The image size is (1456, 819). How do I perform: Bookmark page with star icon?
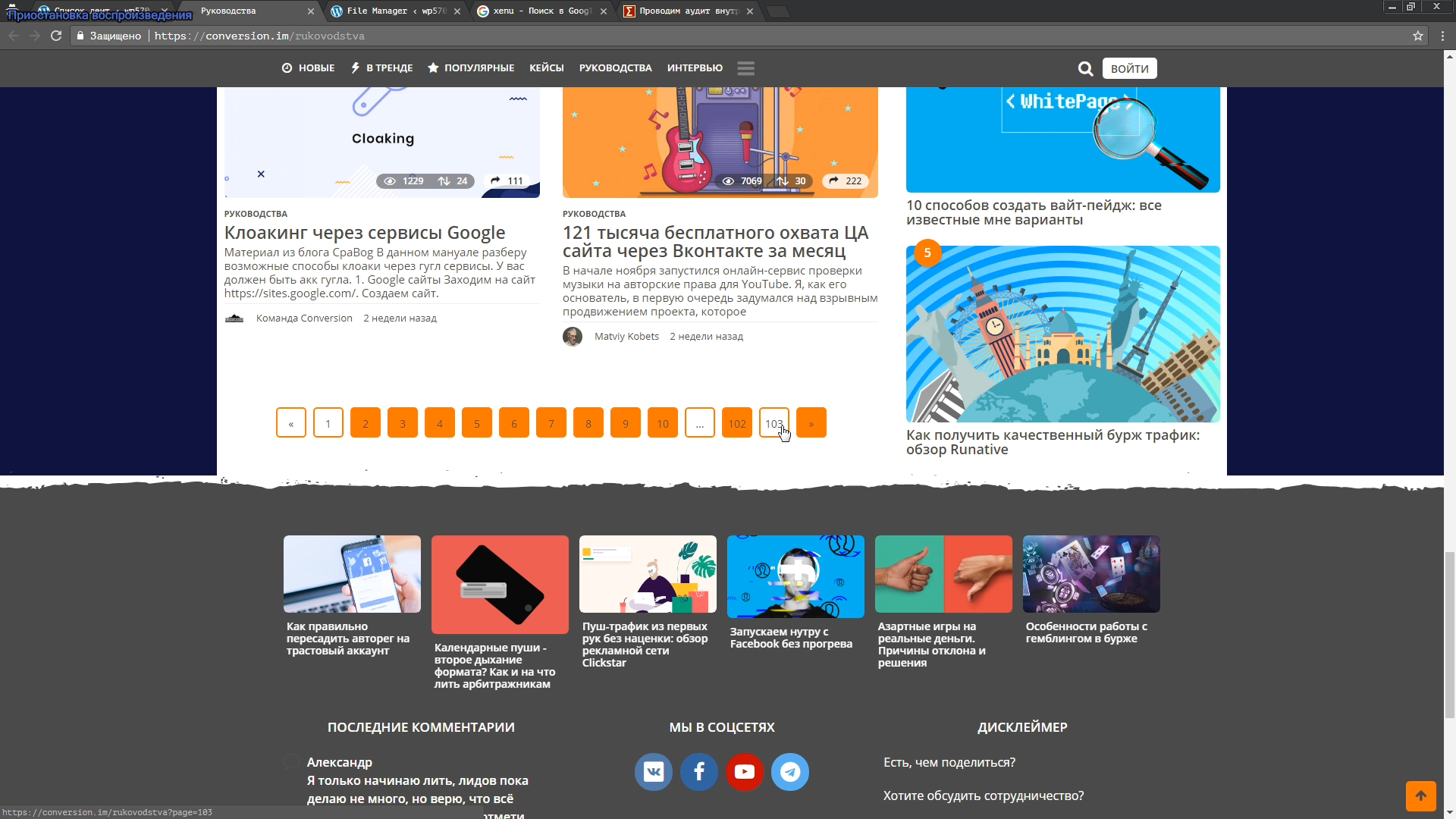tap(1417, 36)
